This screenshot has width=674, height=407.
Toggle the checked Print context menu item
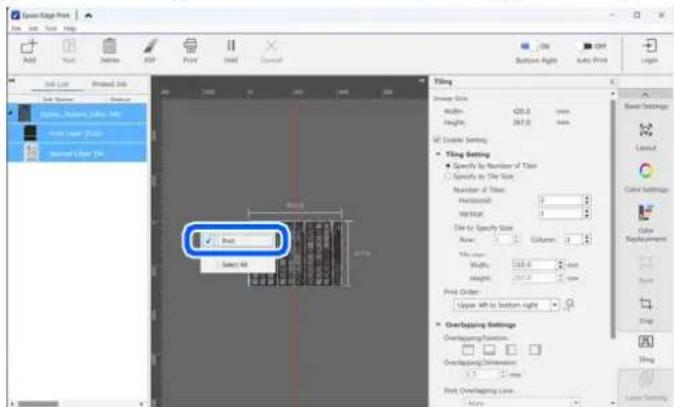239,241
